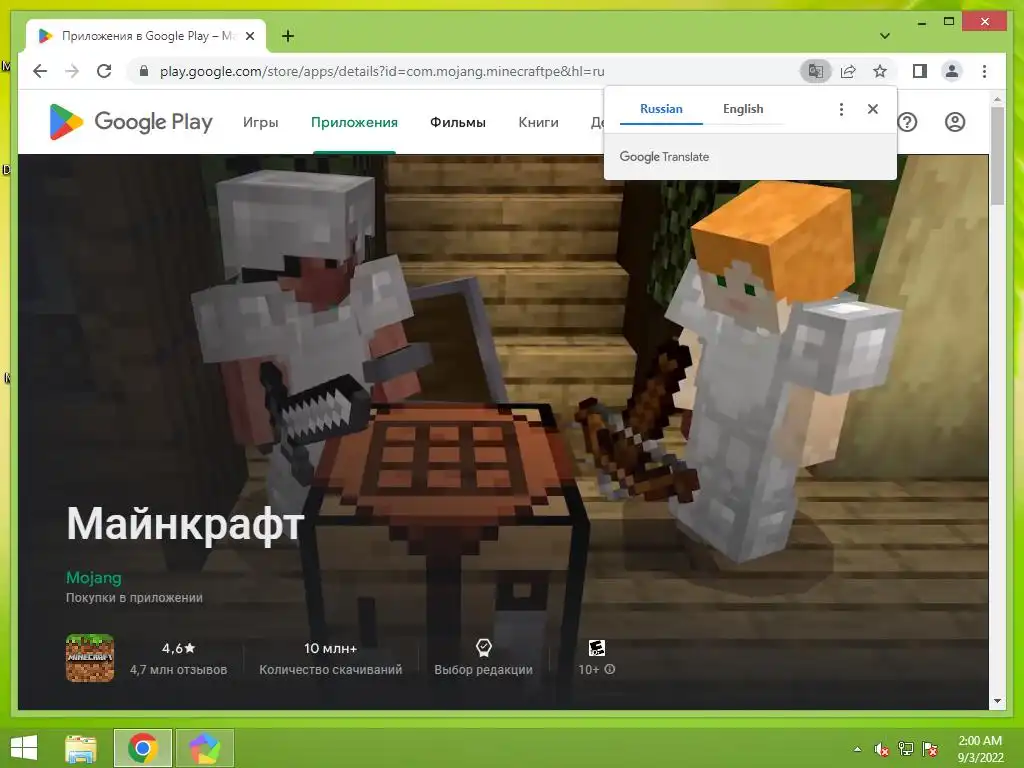Open the Chrome three-dot menu
The image size is (1024, 768).
pyautogui.click(x=984, y=71)
